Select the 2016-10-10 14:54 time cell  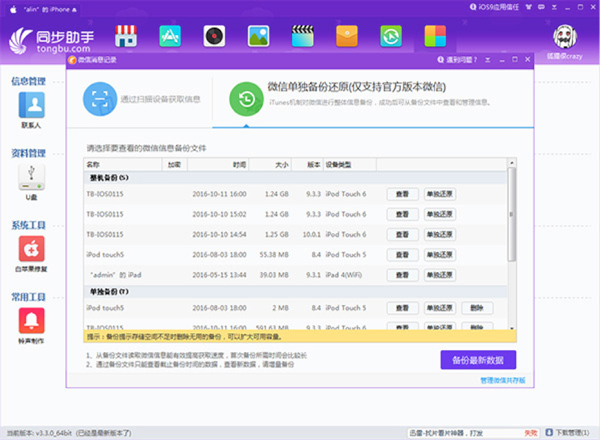point(219,235)
